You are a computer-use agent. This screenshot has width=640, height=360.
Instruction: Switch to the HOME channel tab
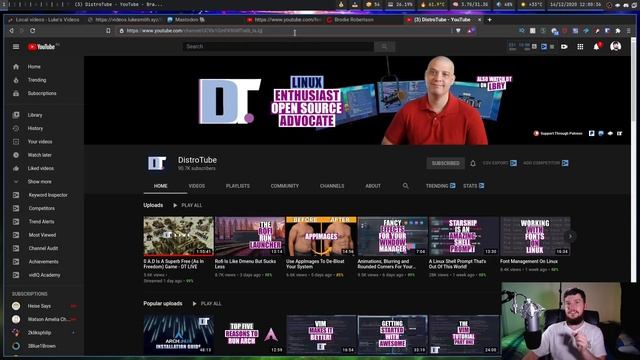(160, 186)
